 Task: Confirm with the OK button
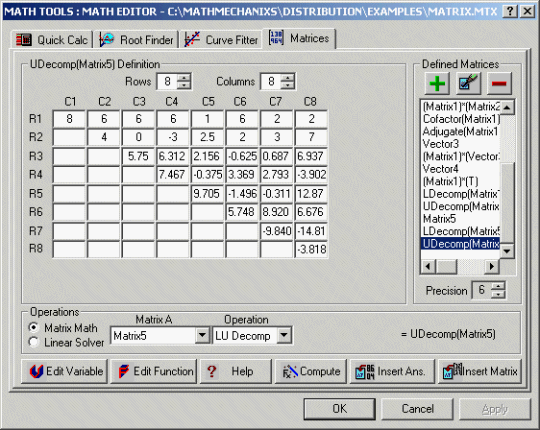(339, 409)
